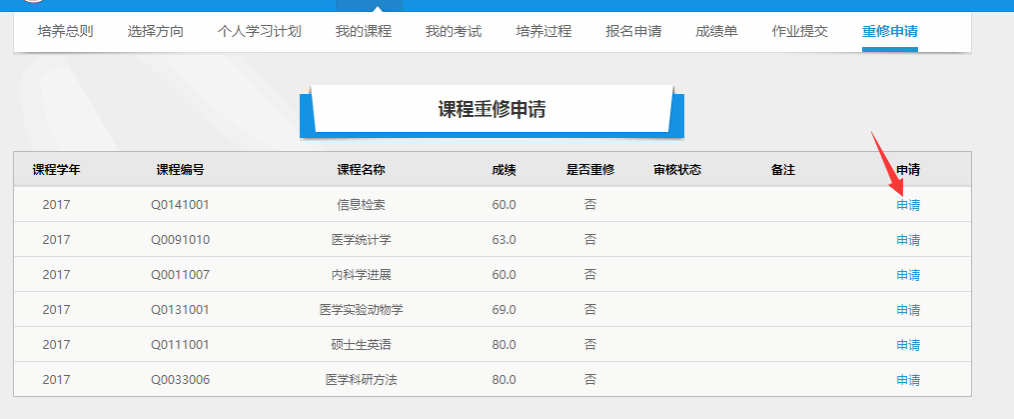Click 申请 link for 硕士生英语
Screen dimensions: 1014x419
pos(908,345)
